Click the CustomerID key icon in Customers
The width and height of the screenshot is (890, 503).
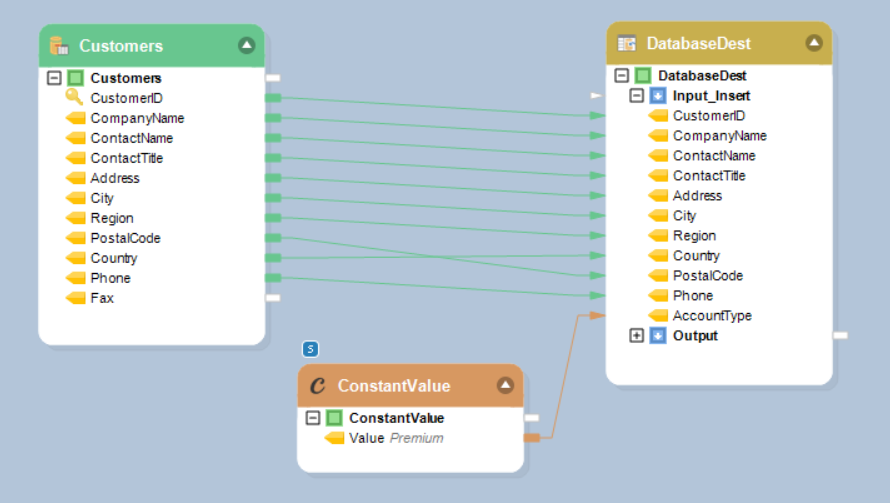[x=74, y=97]
